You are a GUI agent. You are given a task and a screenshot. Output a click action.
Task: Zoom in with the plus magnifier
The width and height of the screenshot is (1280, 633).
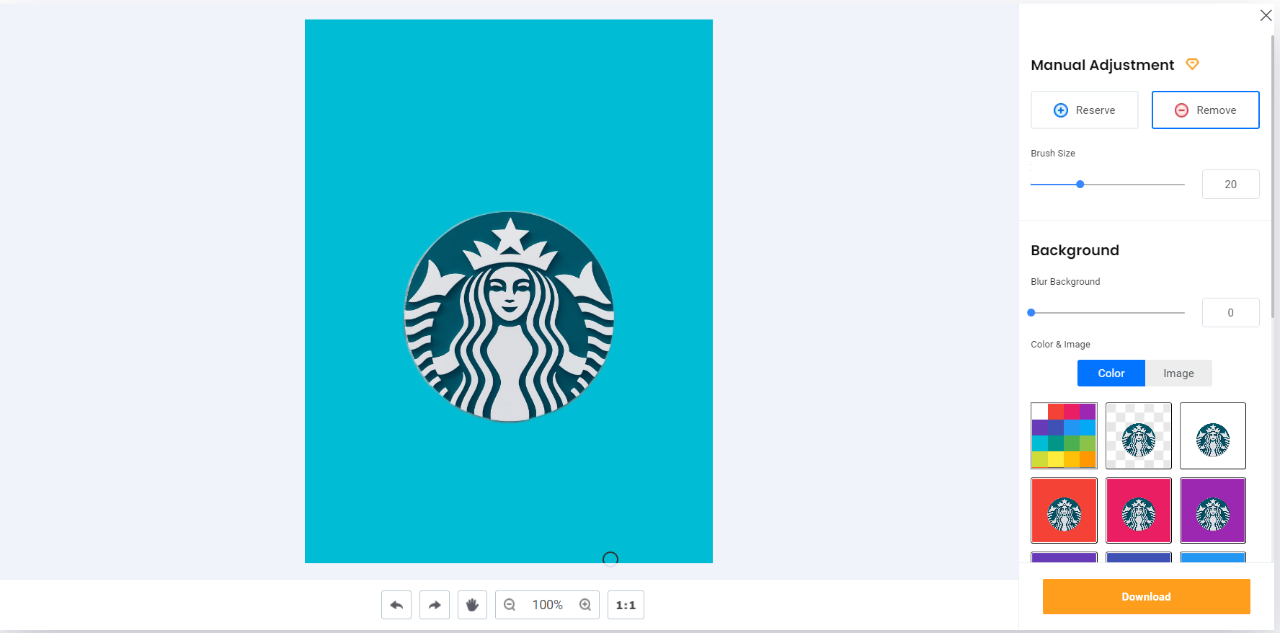(x=586, y=605)
